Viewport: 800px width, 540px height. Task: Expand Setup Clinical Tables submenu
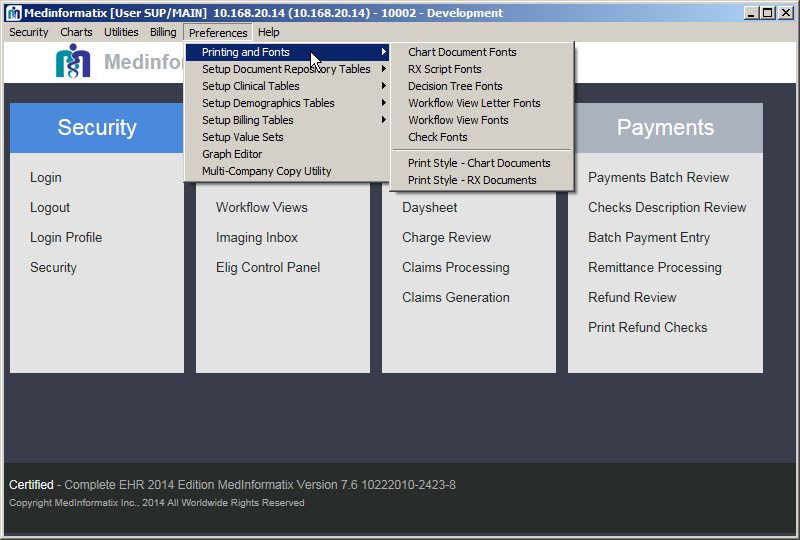pos(287,86)
